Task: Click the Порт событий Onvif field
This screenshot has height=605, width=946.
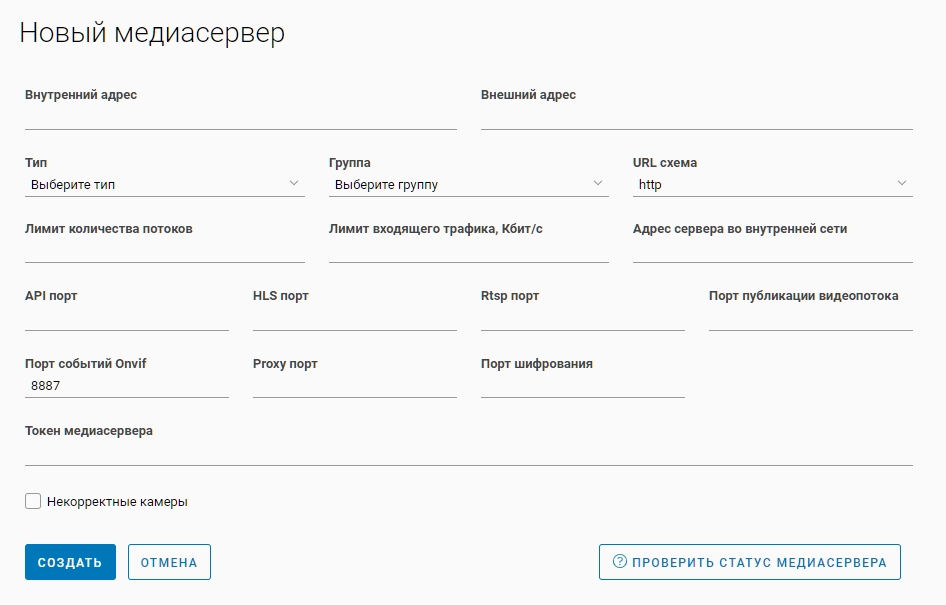Action: (x=127, y=385)
